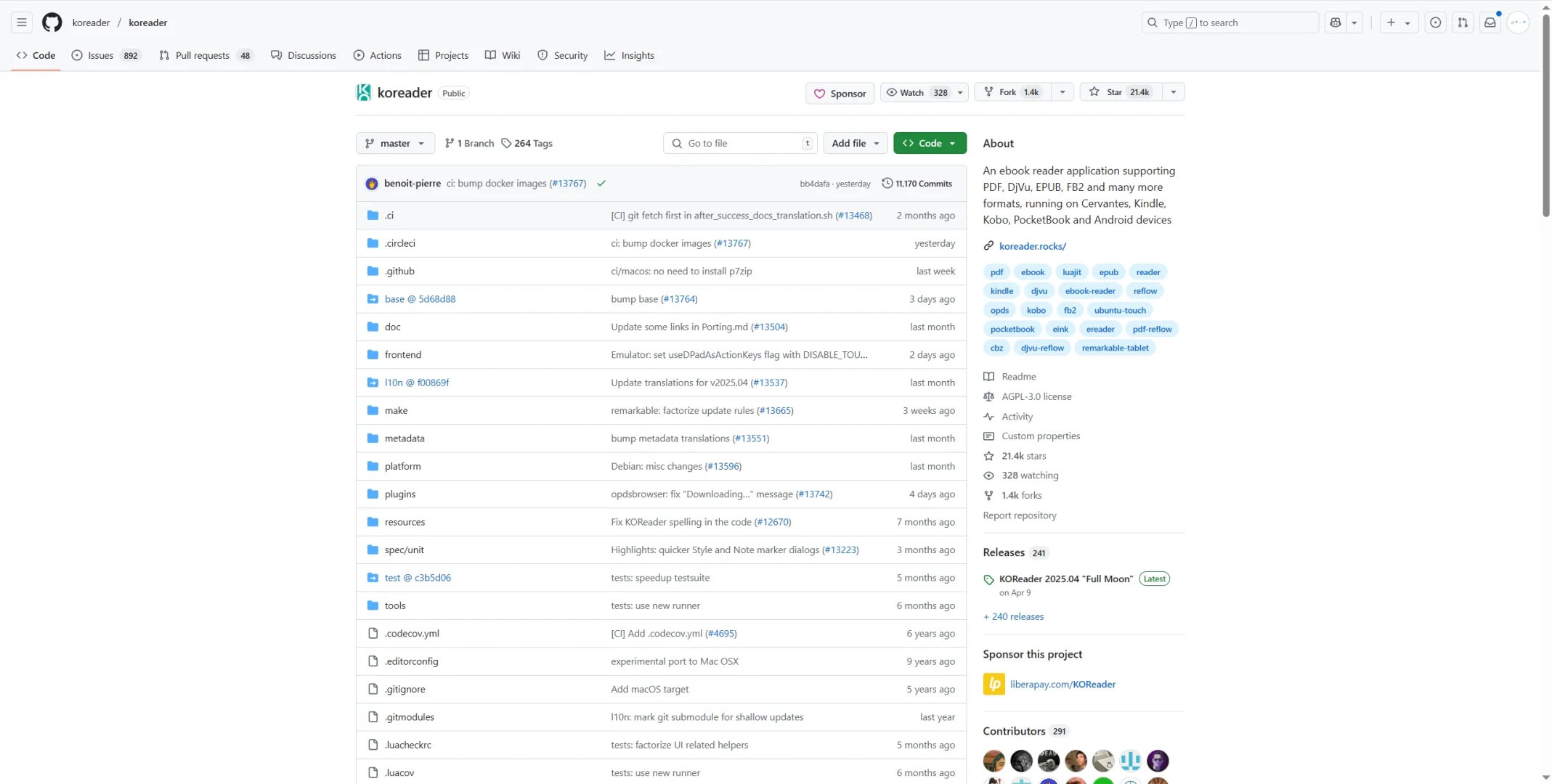
Task: Open Copilot chat icon
Action: (1336, 23)
